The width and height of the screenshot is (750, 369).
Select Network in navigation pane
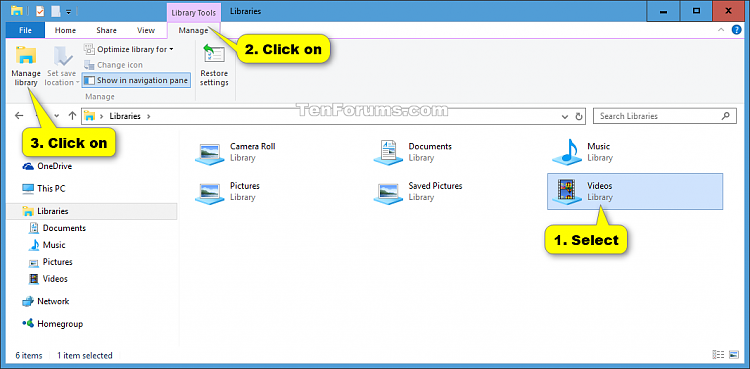[46, 302]
